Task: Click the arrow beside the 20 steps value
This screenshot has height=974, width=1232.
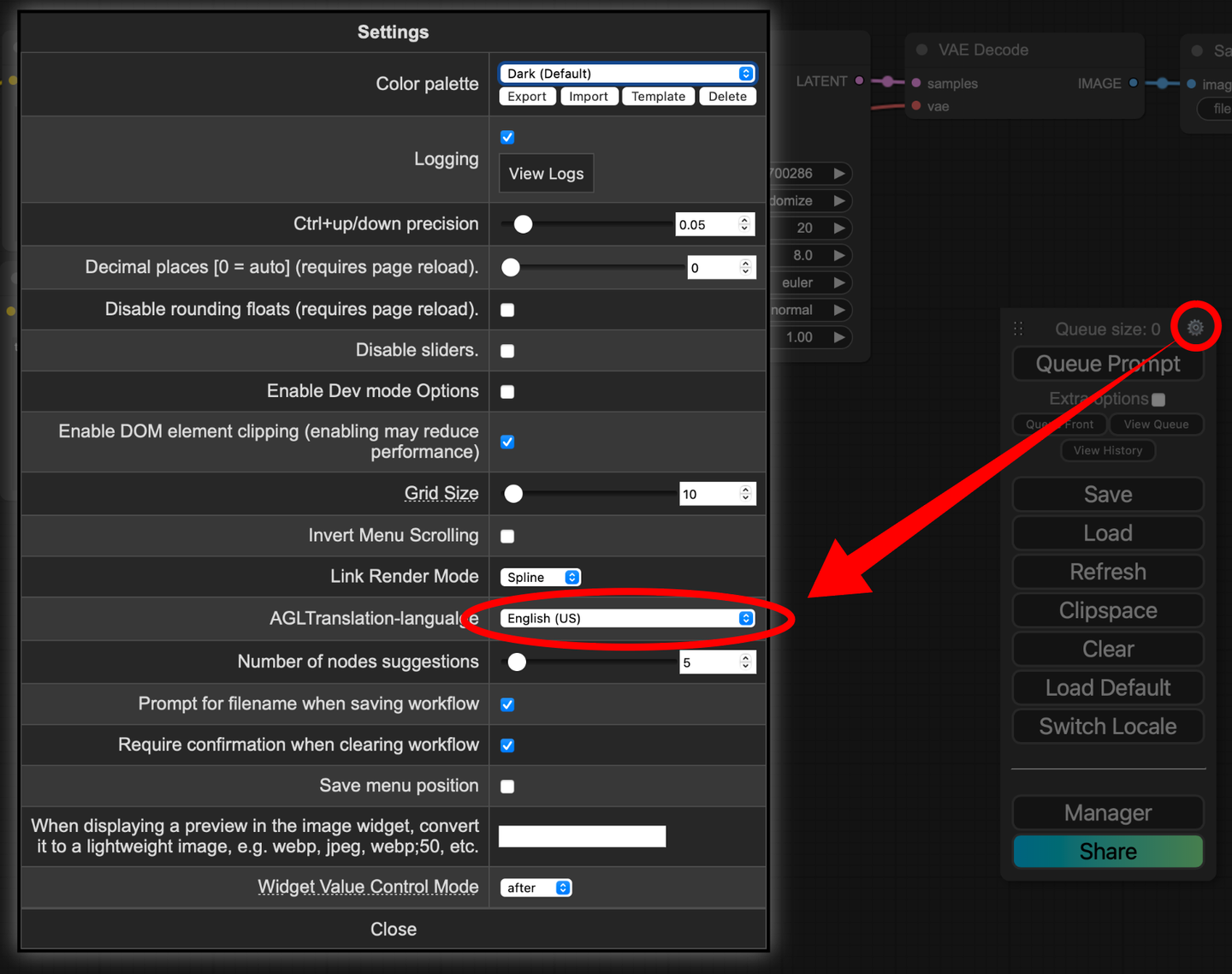Action: [x=839, y=228]
